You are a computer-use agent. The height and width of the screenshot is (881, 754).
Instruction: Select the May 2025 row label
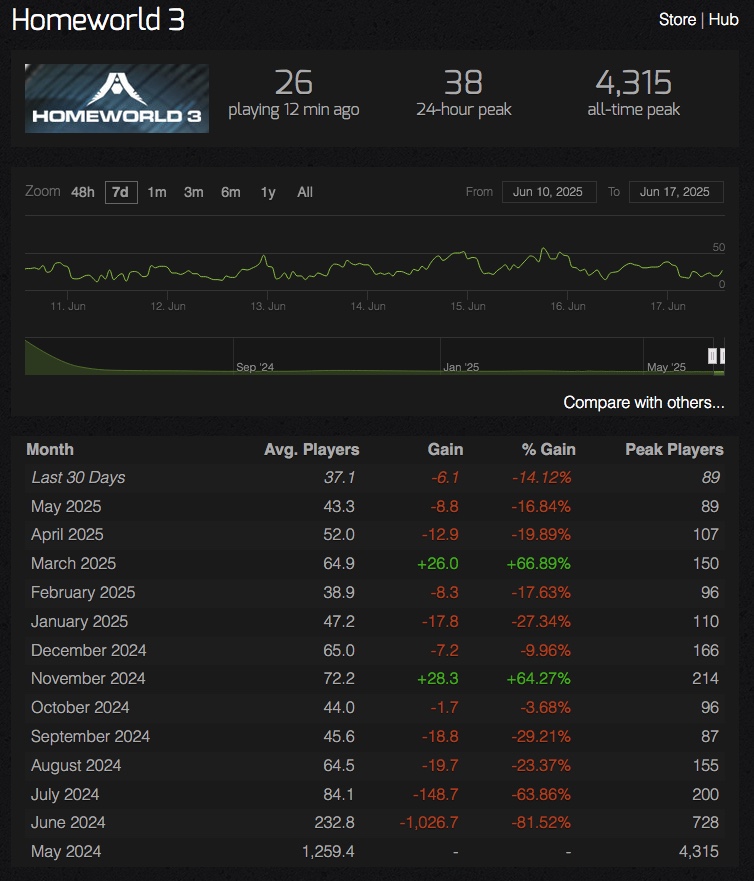click(66, 507)
